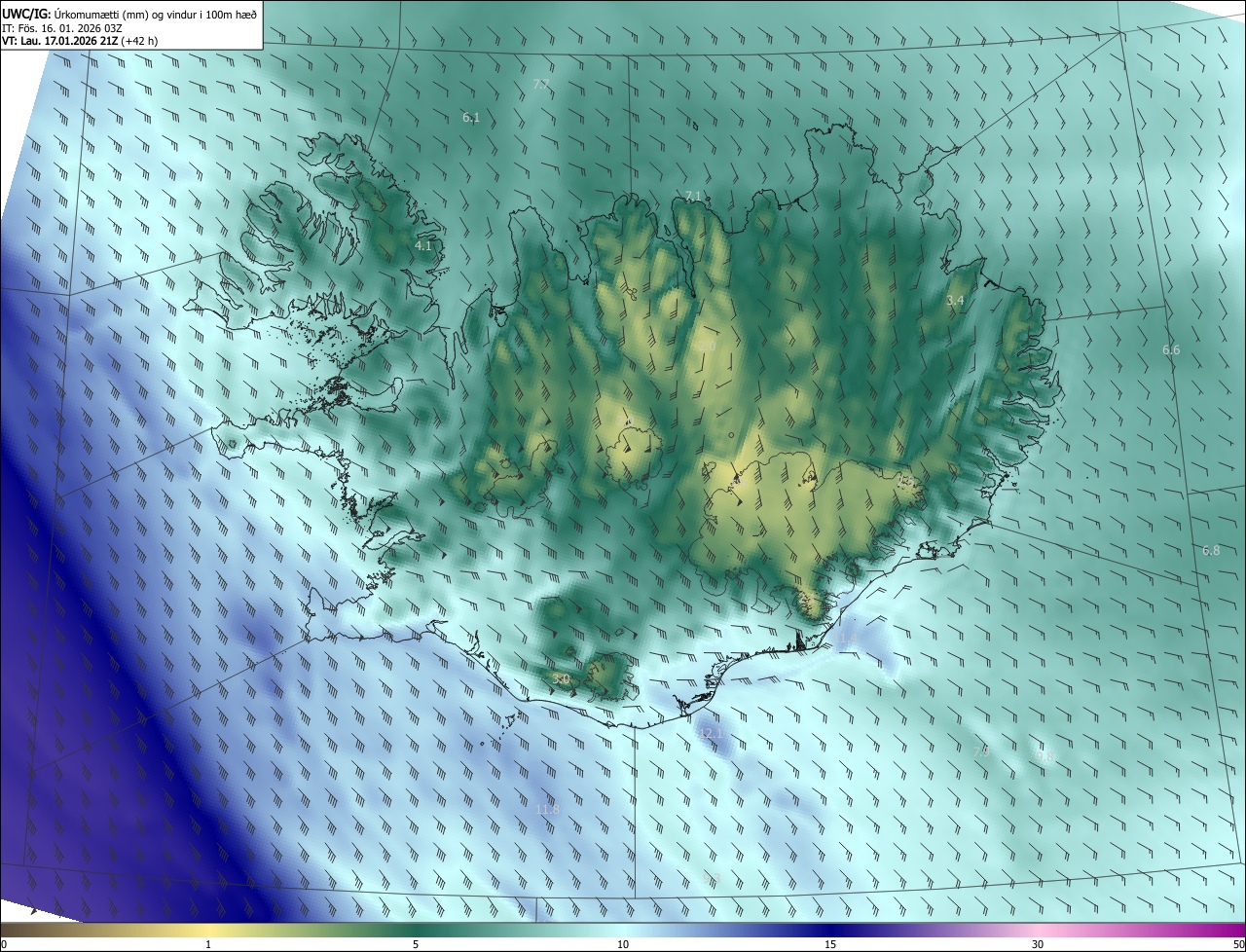The height and width of the screenshot is (952, 1246).
Task: Click the 9.8 value label on map
Action: (x=1045, y=756)
